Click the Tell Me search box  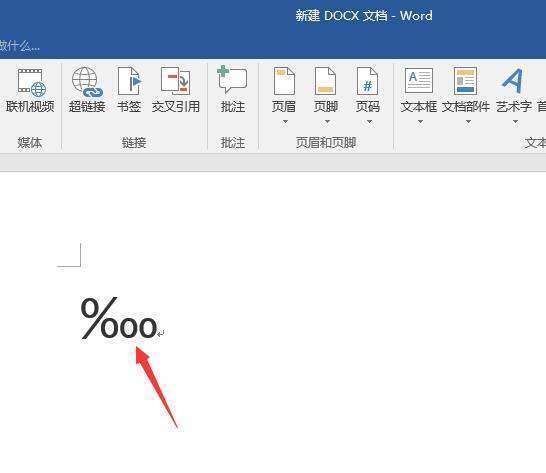(x=20, y=46)
